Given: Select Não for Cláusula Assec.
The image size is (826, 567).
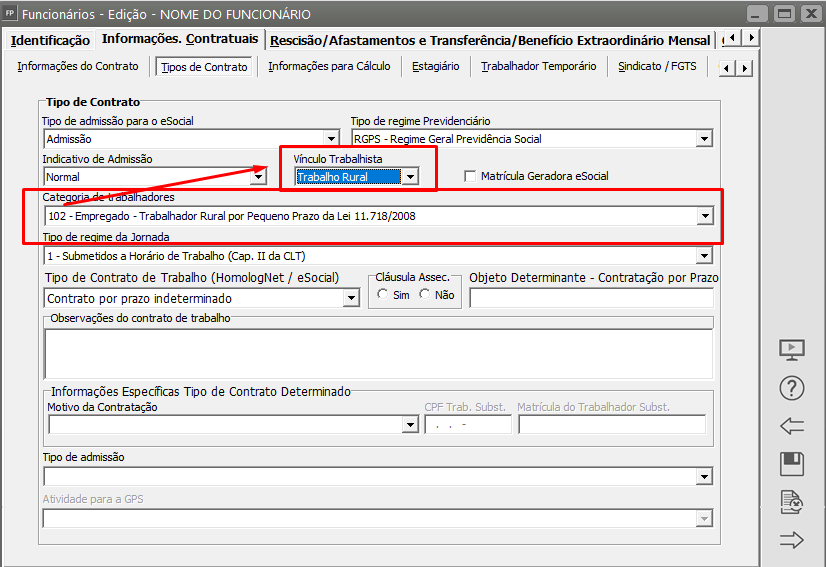Looking at the screenshot, I should pyautogui.click(x=425, y=295).
